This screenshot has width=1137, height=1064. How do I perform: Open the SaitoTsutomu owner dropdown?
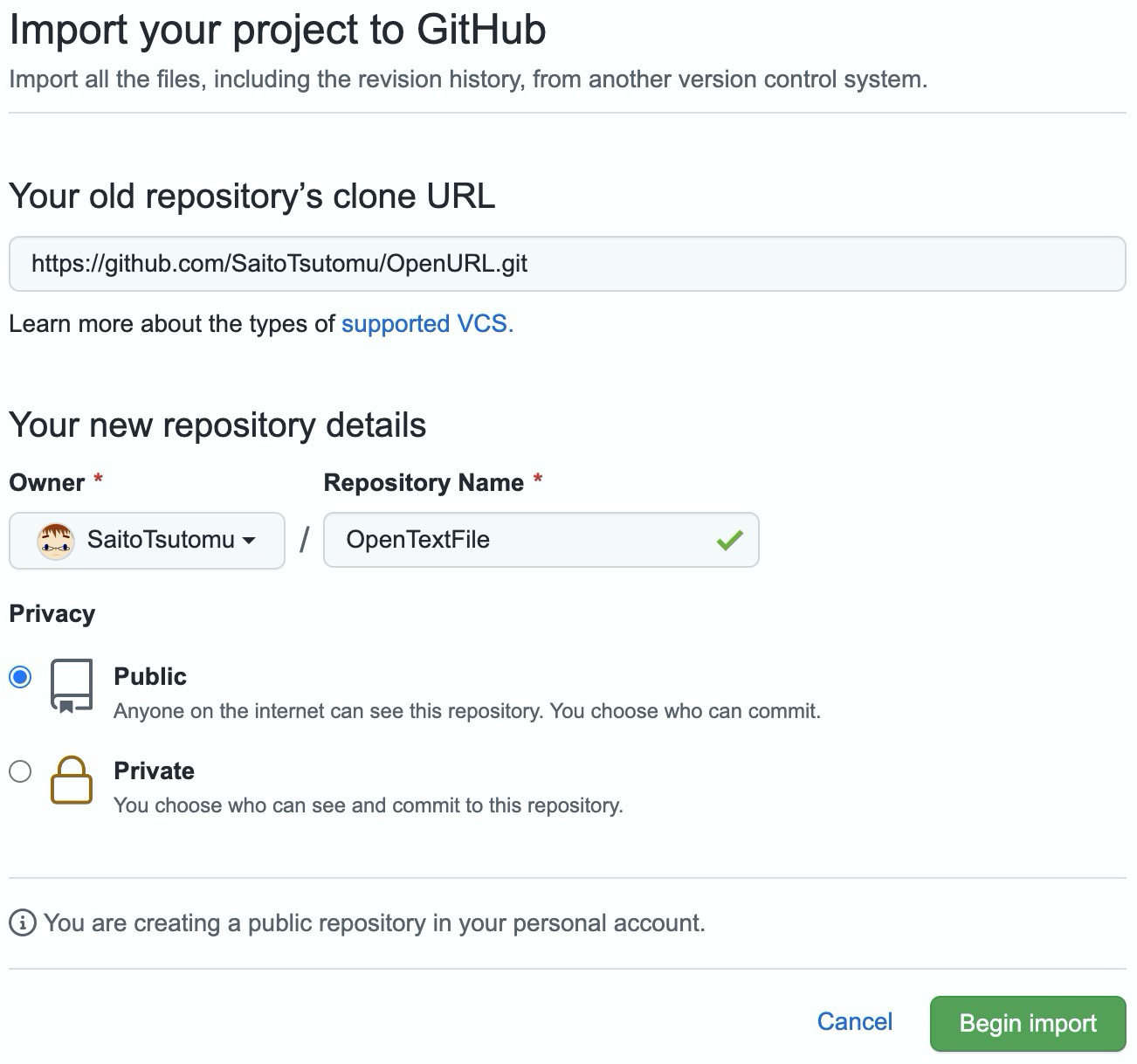[147, 541]
